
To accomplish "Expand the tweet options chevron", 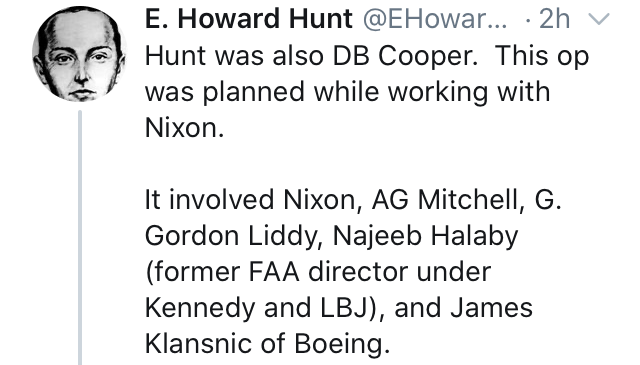I will 598,19.
